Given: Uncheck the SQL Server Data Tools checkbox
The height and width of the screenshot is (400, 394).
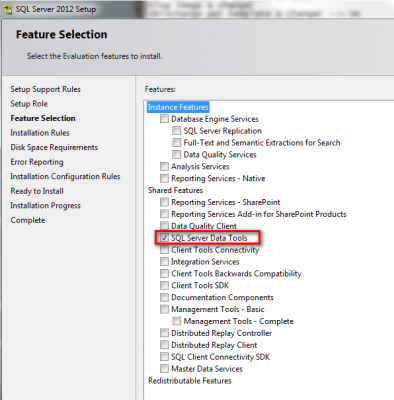Looking at the screenshot, I should 164,238.
